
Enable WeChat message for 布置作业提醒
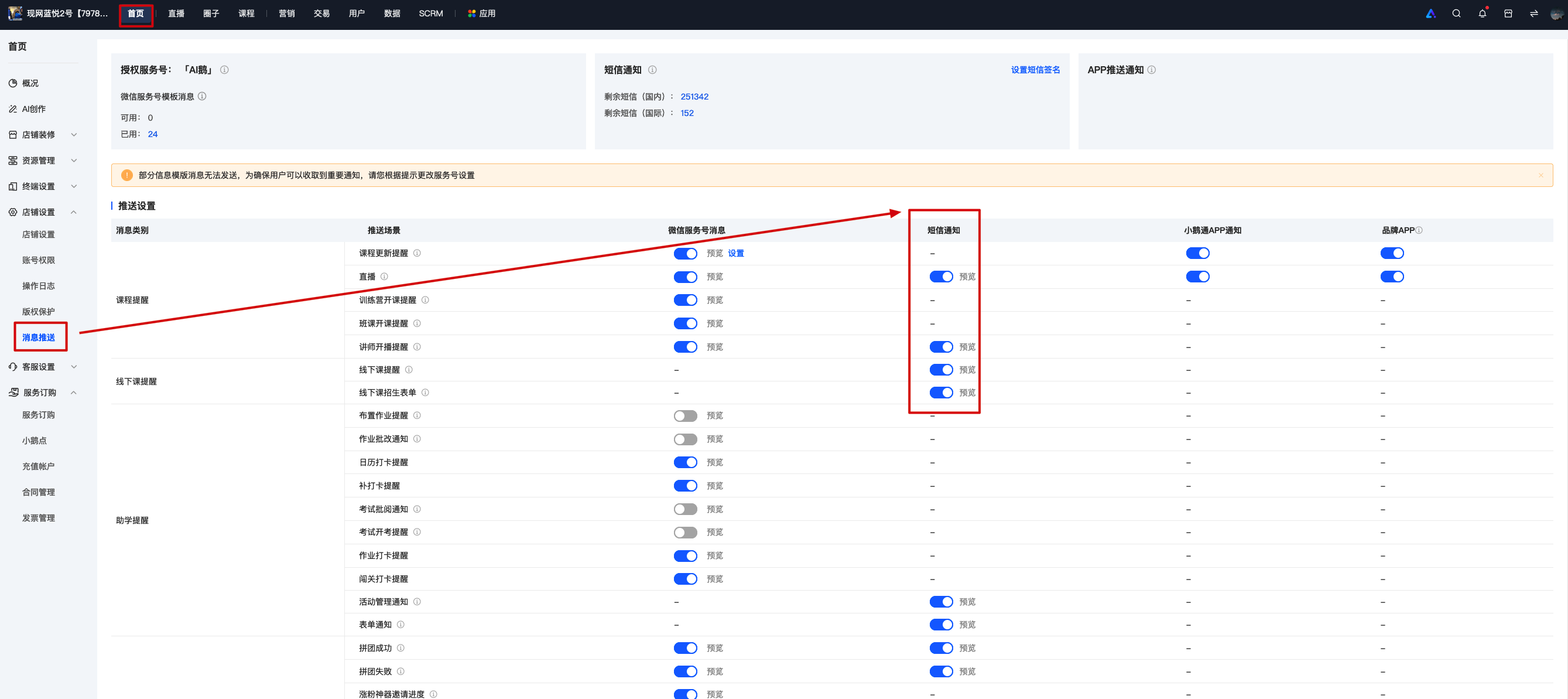pyautogui.click(x=686, y=416)
